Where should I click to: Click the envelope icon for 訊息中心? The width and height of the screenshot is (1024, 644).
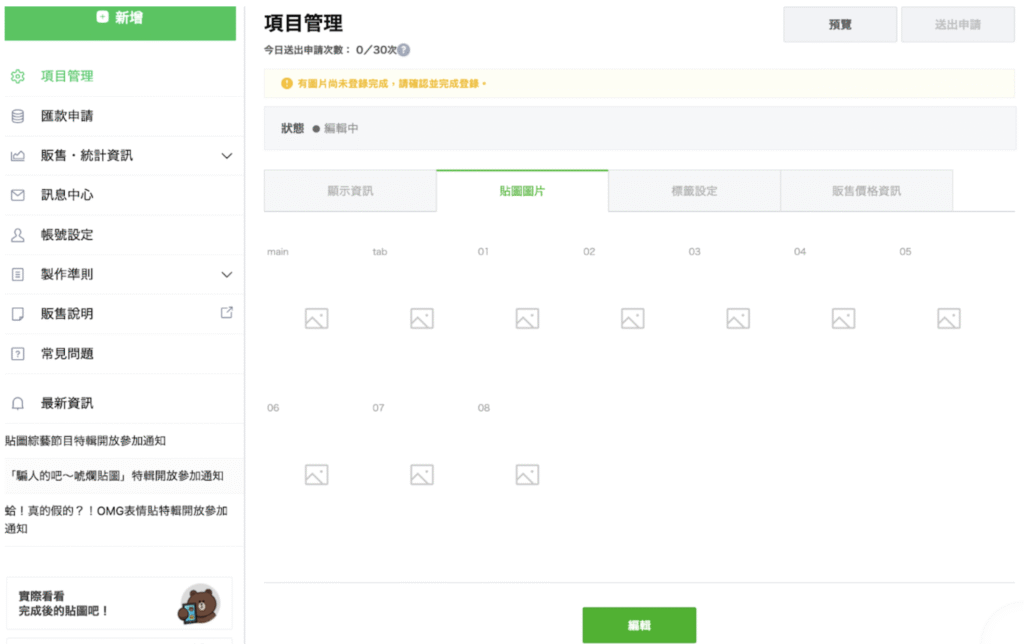pos(17,195)
